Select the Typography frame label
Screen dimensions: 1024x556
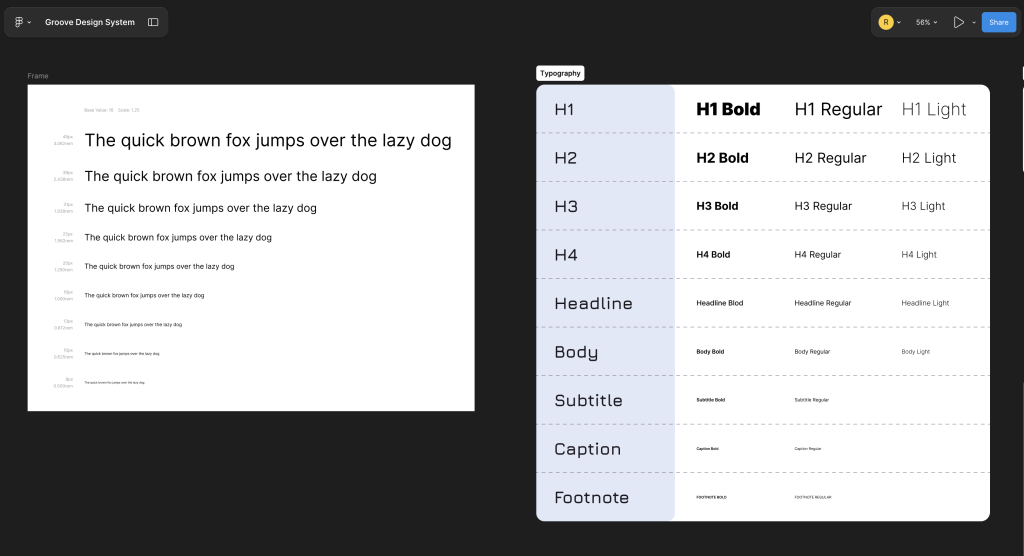560,73
